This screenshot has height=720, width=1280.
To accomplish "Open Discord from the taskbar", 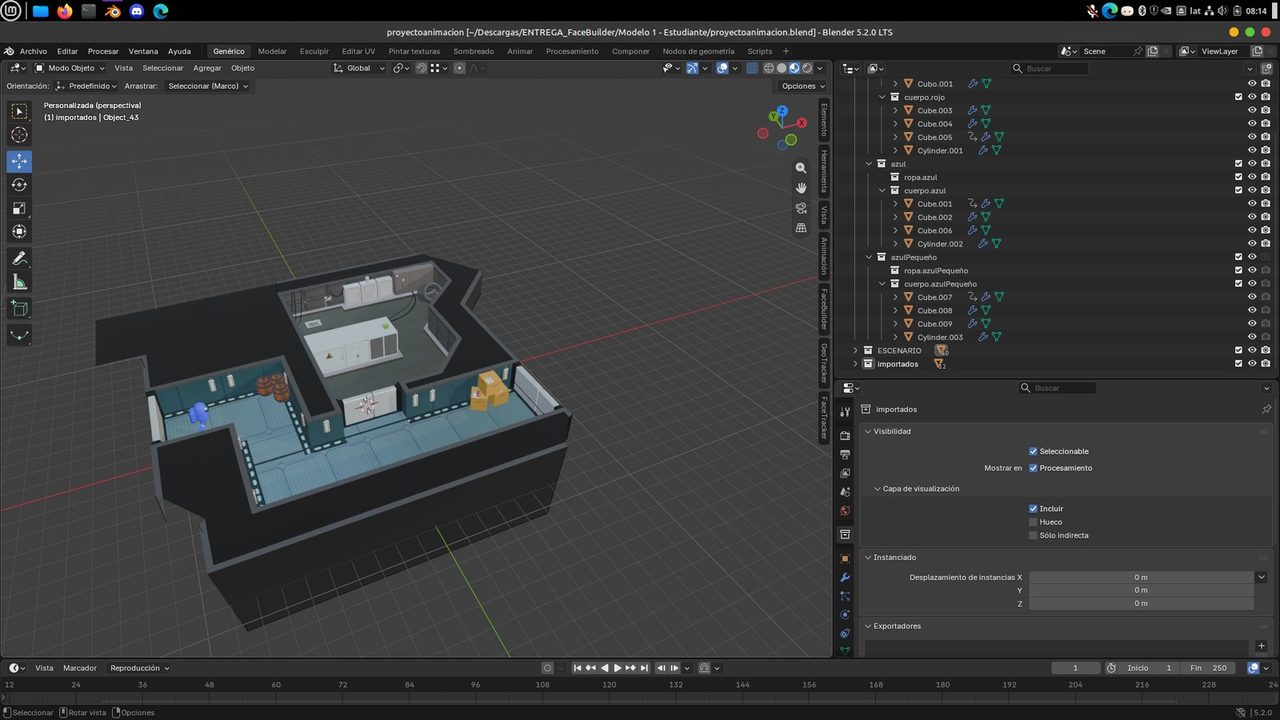I will tap(137, 11).
